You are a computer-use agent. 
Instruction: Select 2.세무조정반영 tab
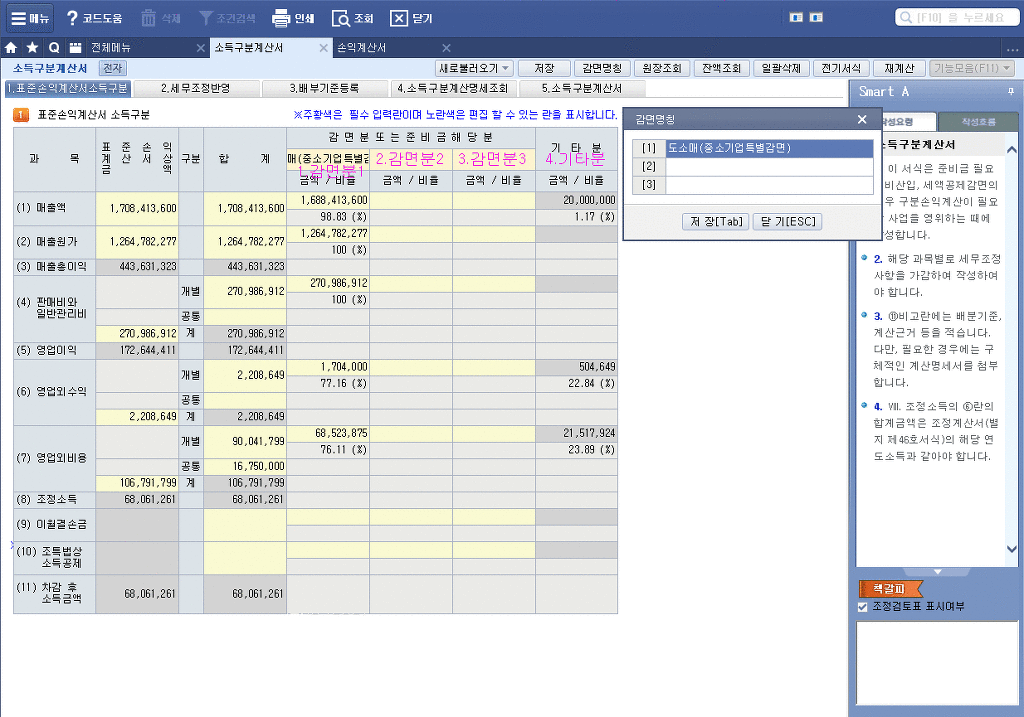(x=196, y=88)
